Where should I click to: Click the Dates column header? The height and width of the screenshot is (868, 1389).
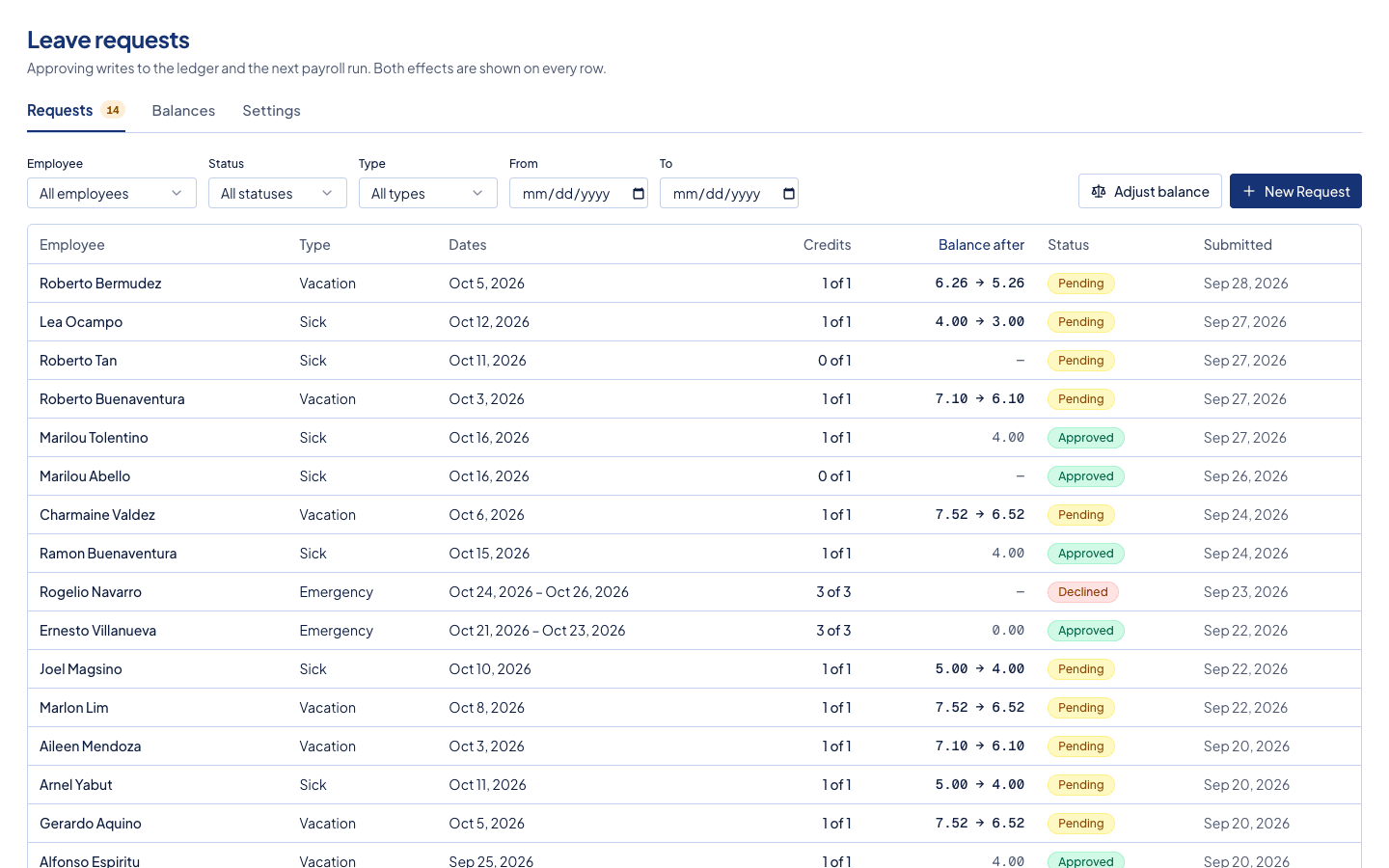point(468,245)
